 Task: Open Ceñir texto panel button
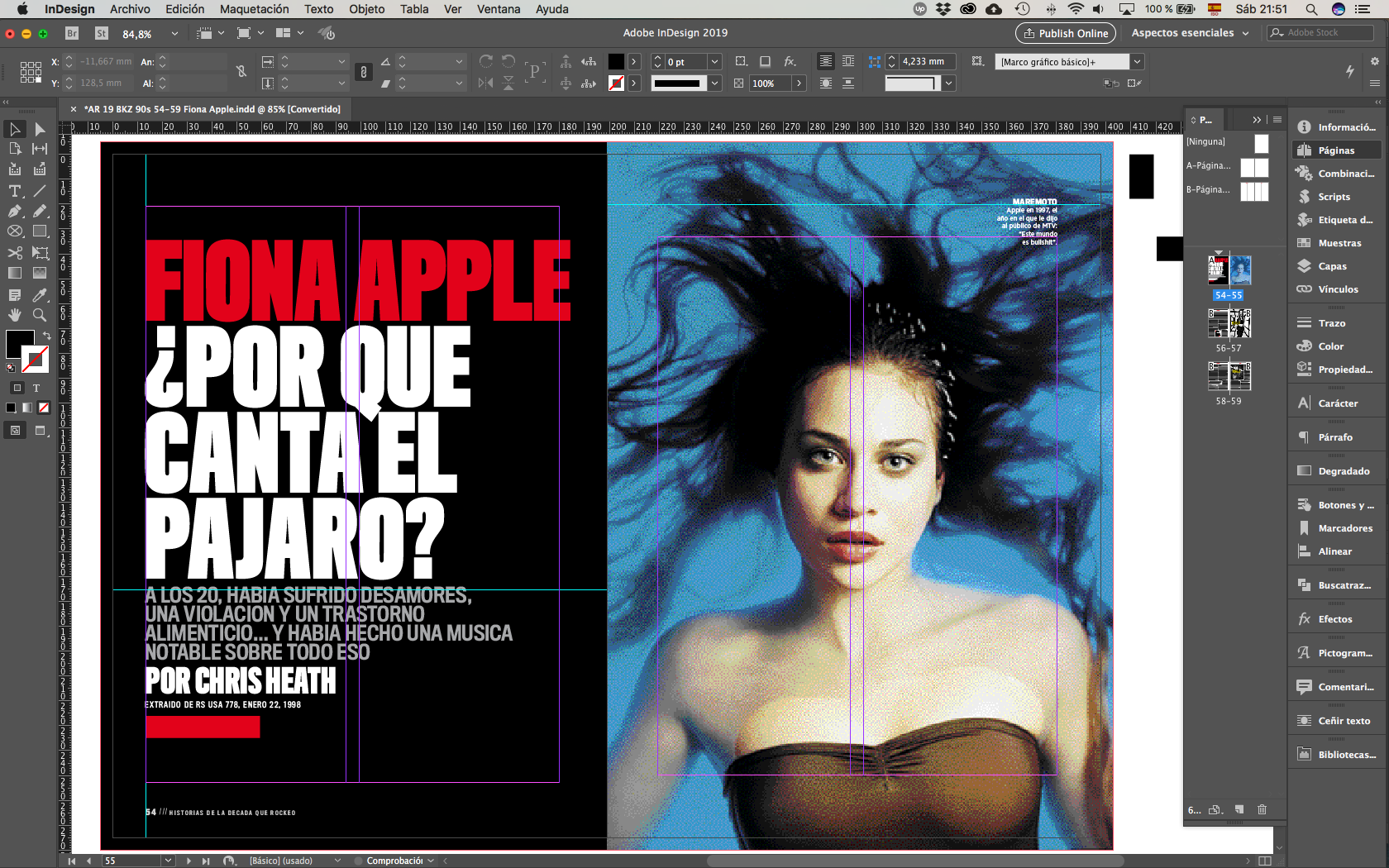click(1336, 720)
